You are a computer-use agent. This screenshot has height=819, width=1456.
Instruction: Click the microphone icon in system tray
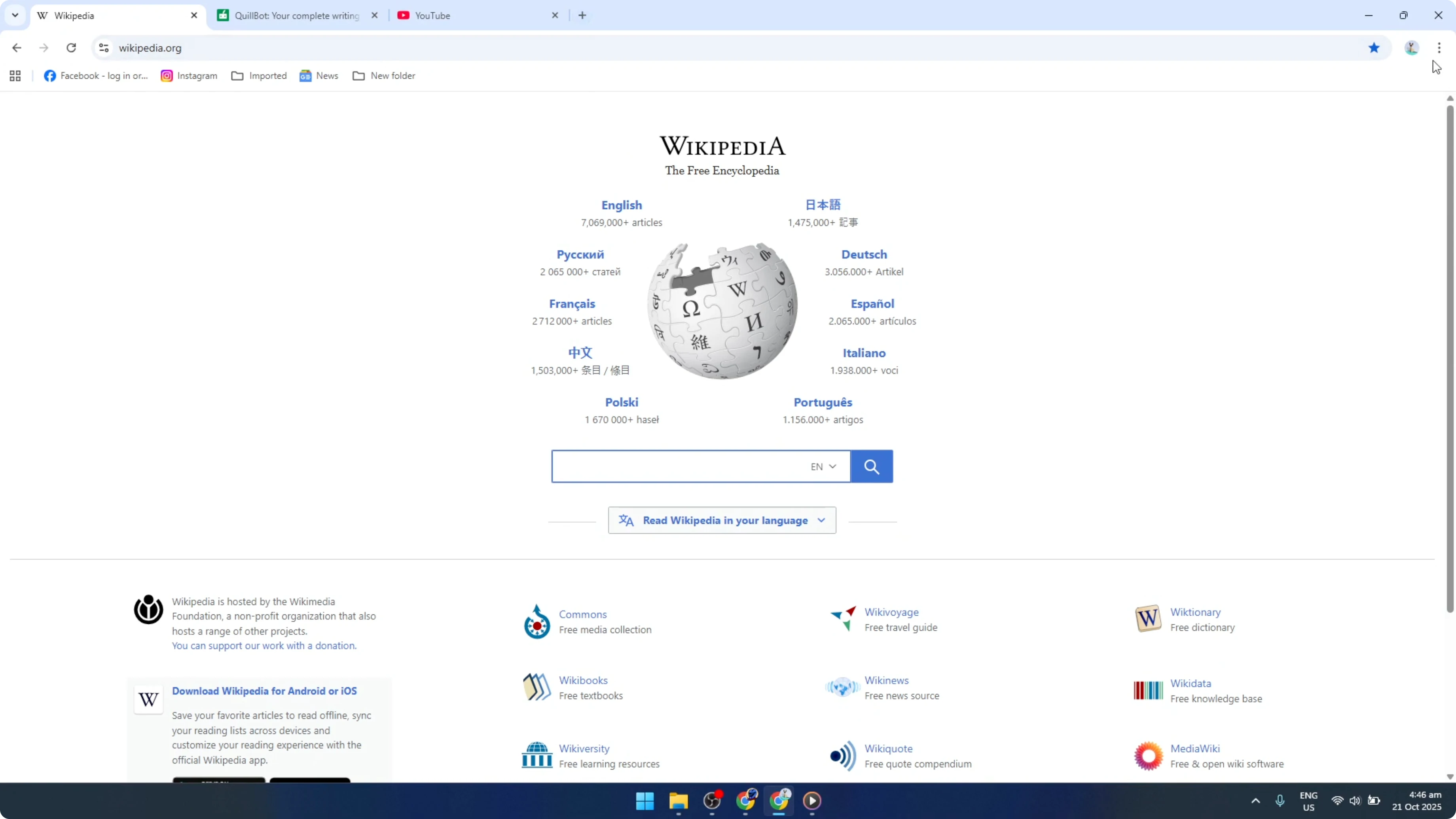click(x=1280, y=800)
